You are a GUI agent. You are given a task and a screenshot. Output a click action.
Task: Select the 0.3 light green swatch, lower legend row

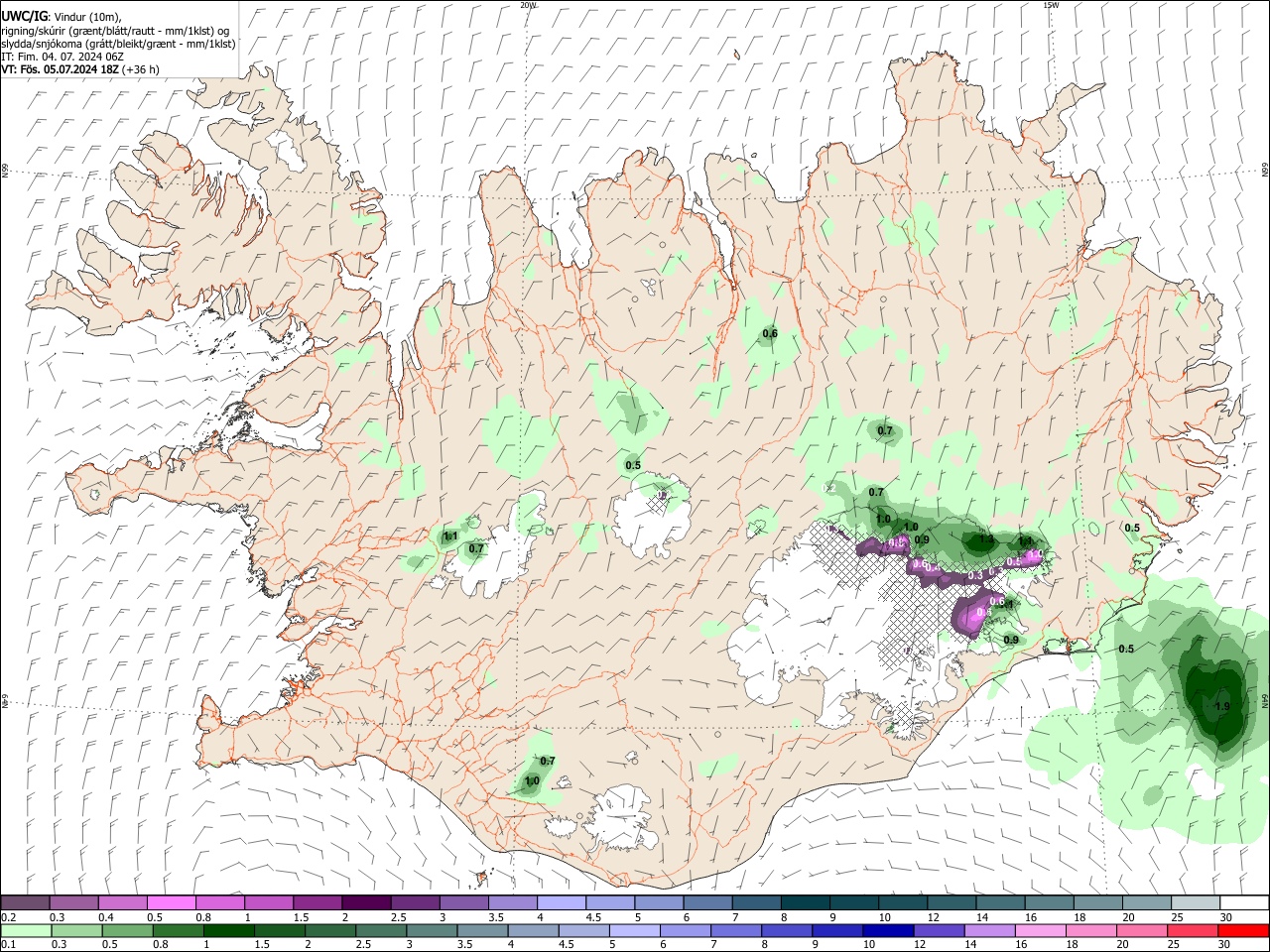pyautogui.click(x=76, y=930)
